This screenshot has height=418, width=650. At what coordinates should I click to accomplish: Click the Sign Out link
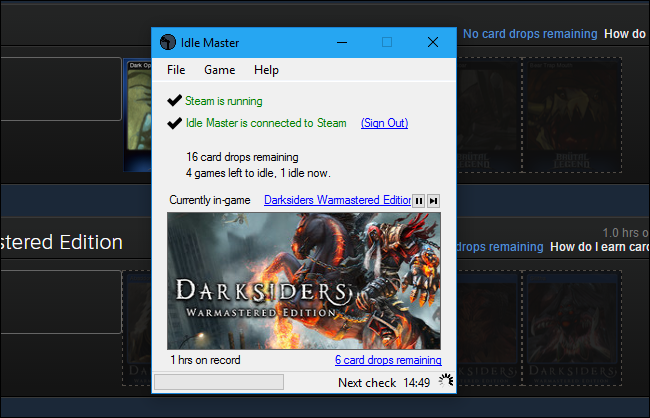[x=384, y=123]
